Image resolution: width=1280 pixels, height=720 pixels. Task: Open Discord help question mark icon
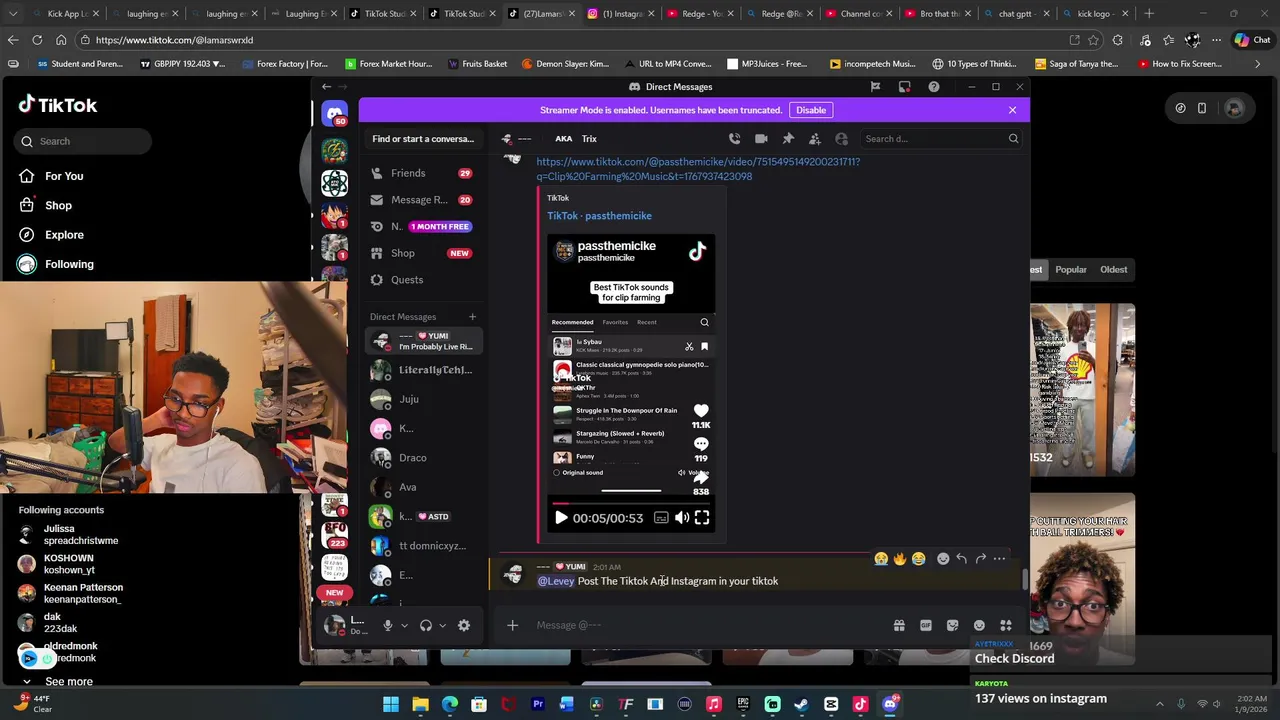[x=934, y=87]
